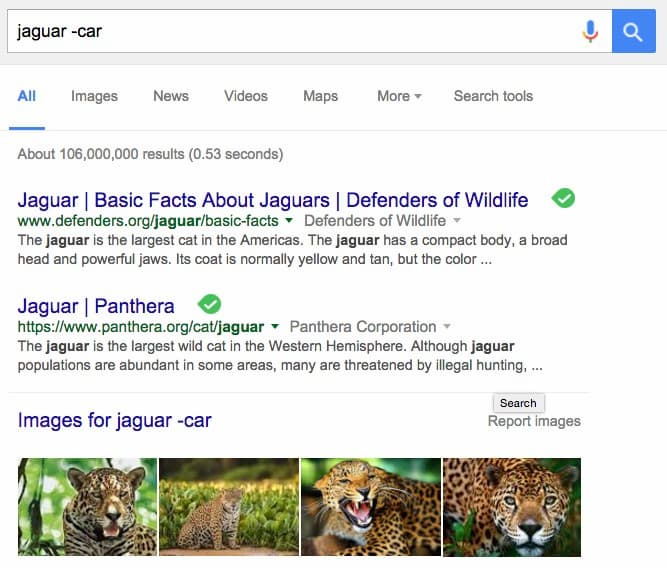Open Images for jaguar -car link

[x=114, y=420]
